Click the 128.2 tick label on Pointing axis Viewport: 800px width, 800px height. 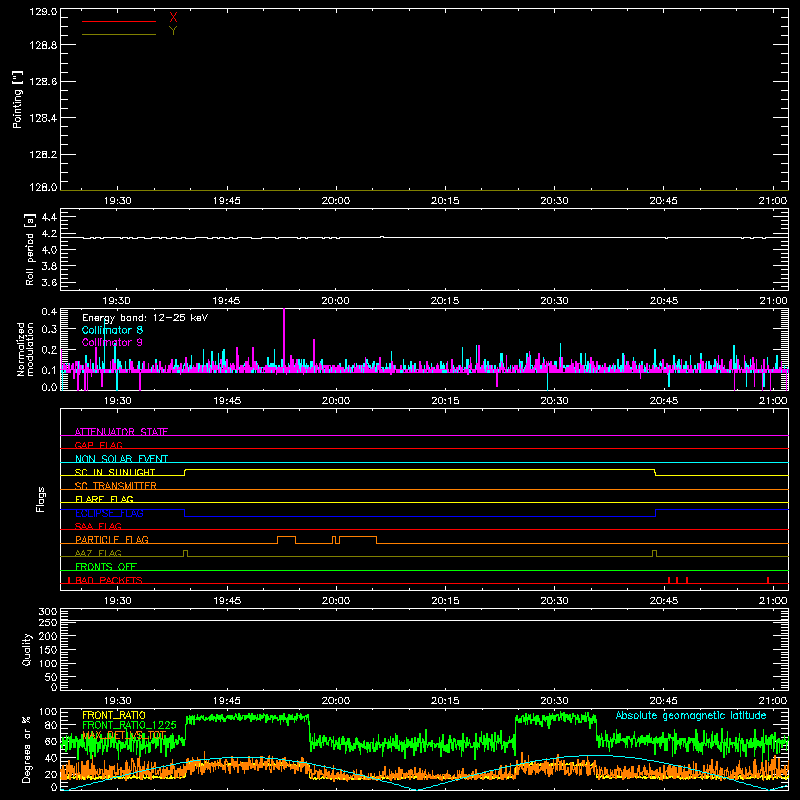tap(43, 154)
